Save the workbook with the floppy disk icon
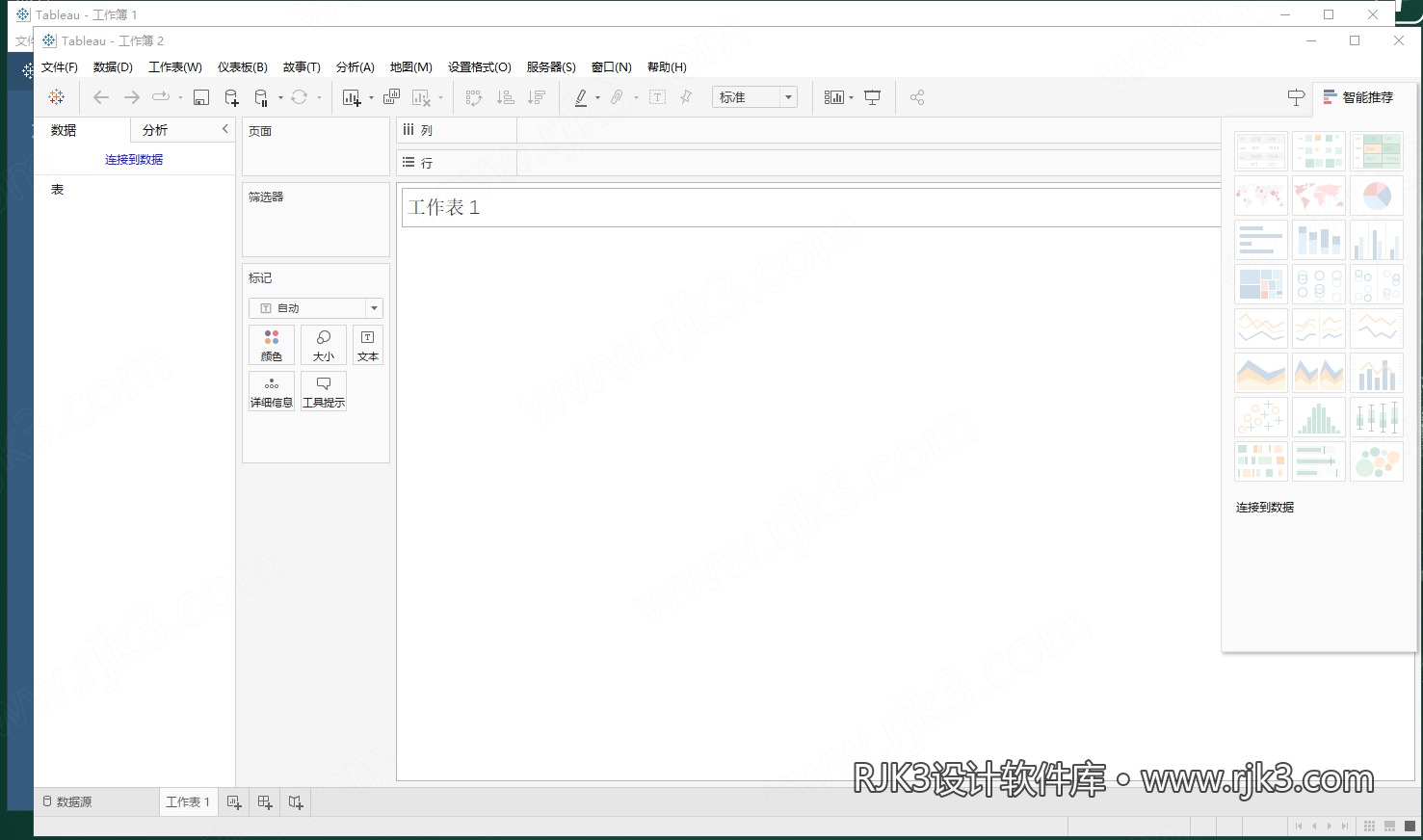The height and width of the screenshot is (840, 1423). click(201, 97)
